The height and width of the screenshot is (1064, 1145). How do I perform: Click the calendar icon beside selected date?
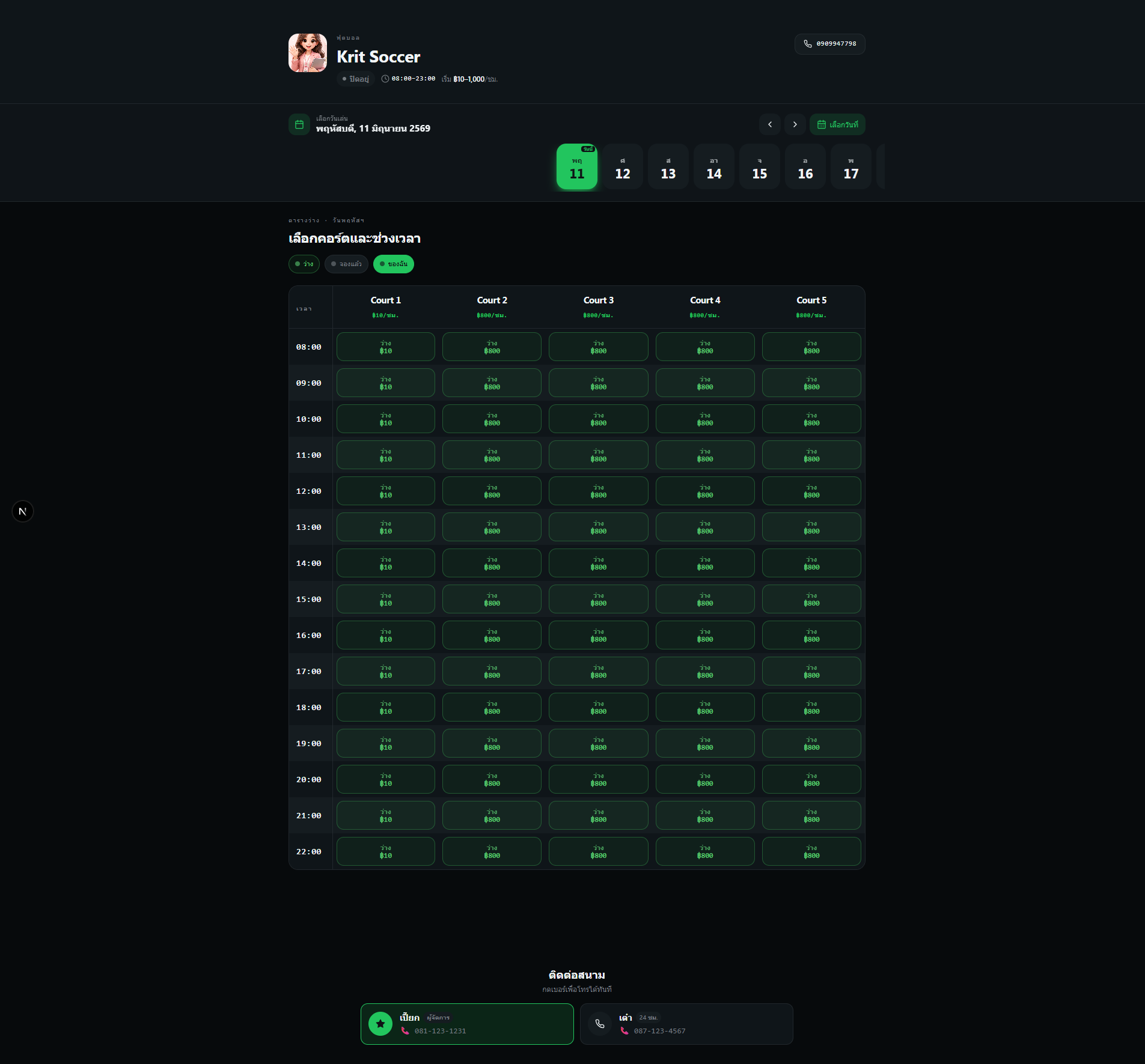[x=299, y=124]
